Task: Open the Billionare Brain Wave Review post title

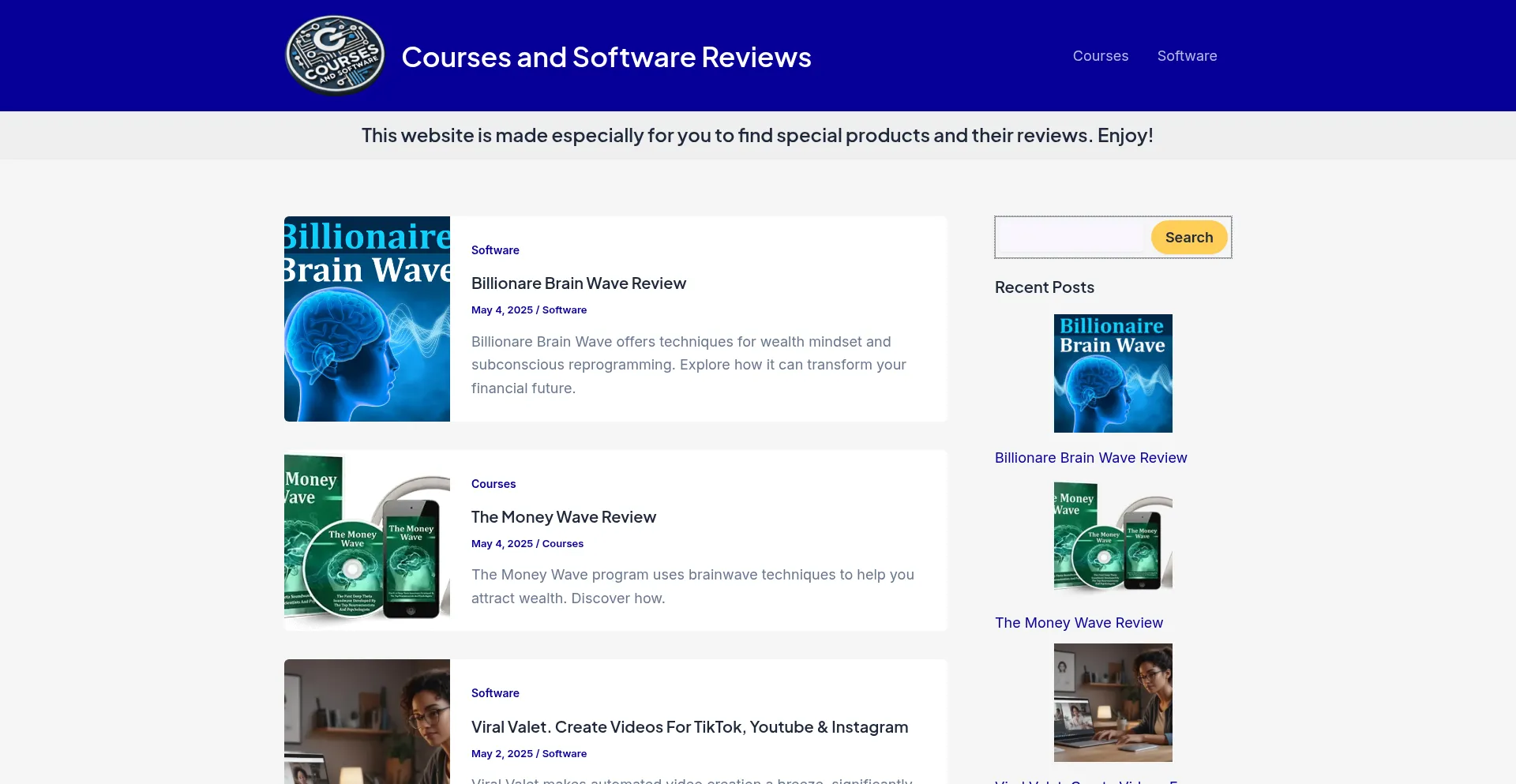Action: [579, 283]
